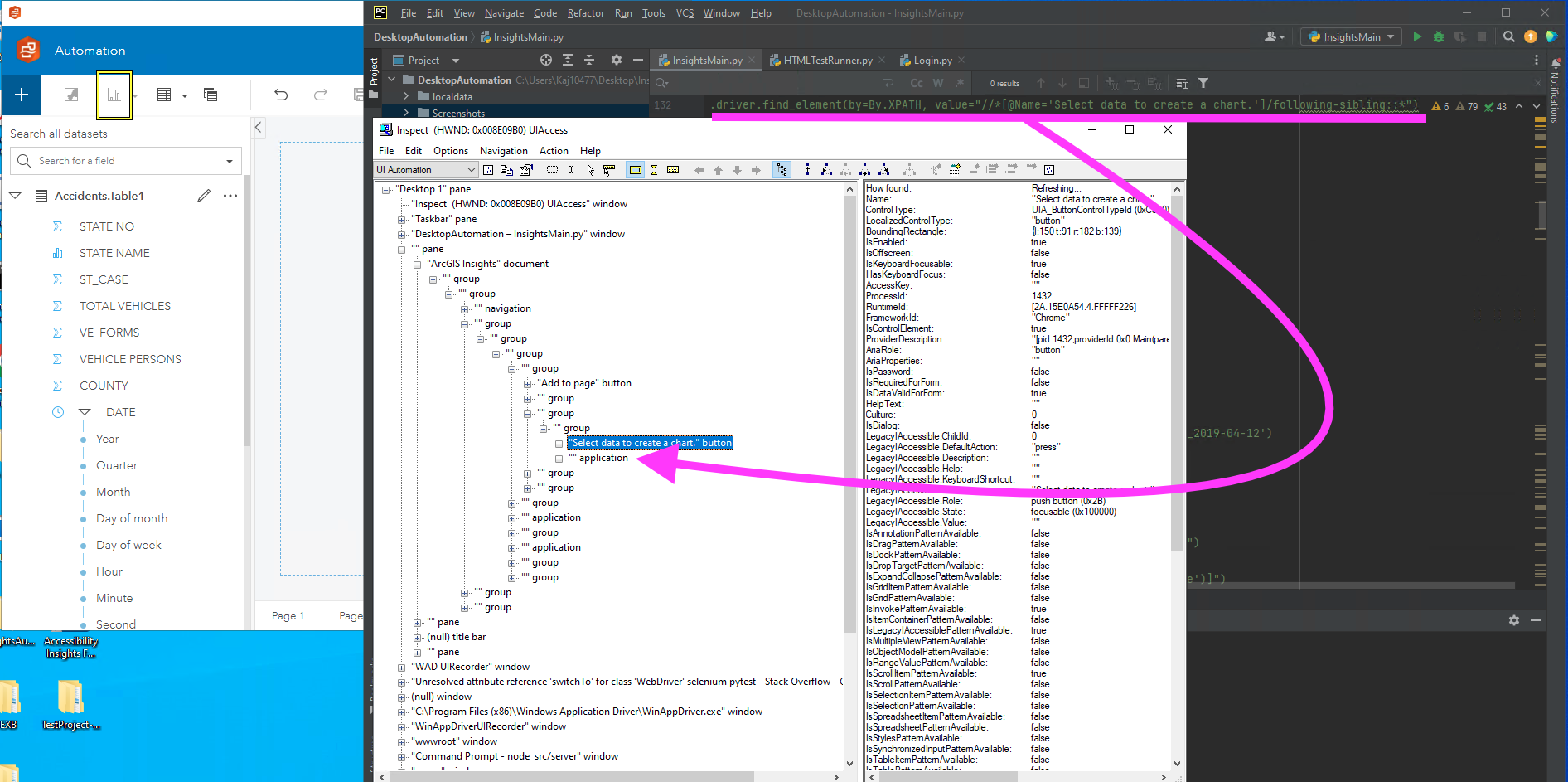The width and height of the screenshot is (1568, 782).
Task: Undo the last action in Insights
Action: (x=281, y=95)
